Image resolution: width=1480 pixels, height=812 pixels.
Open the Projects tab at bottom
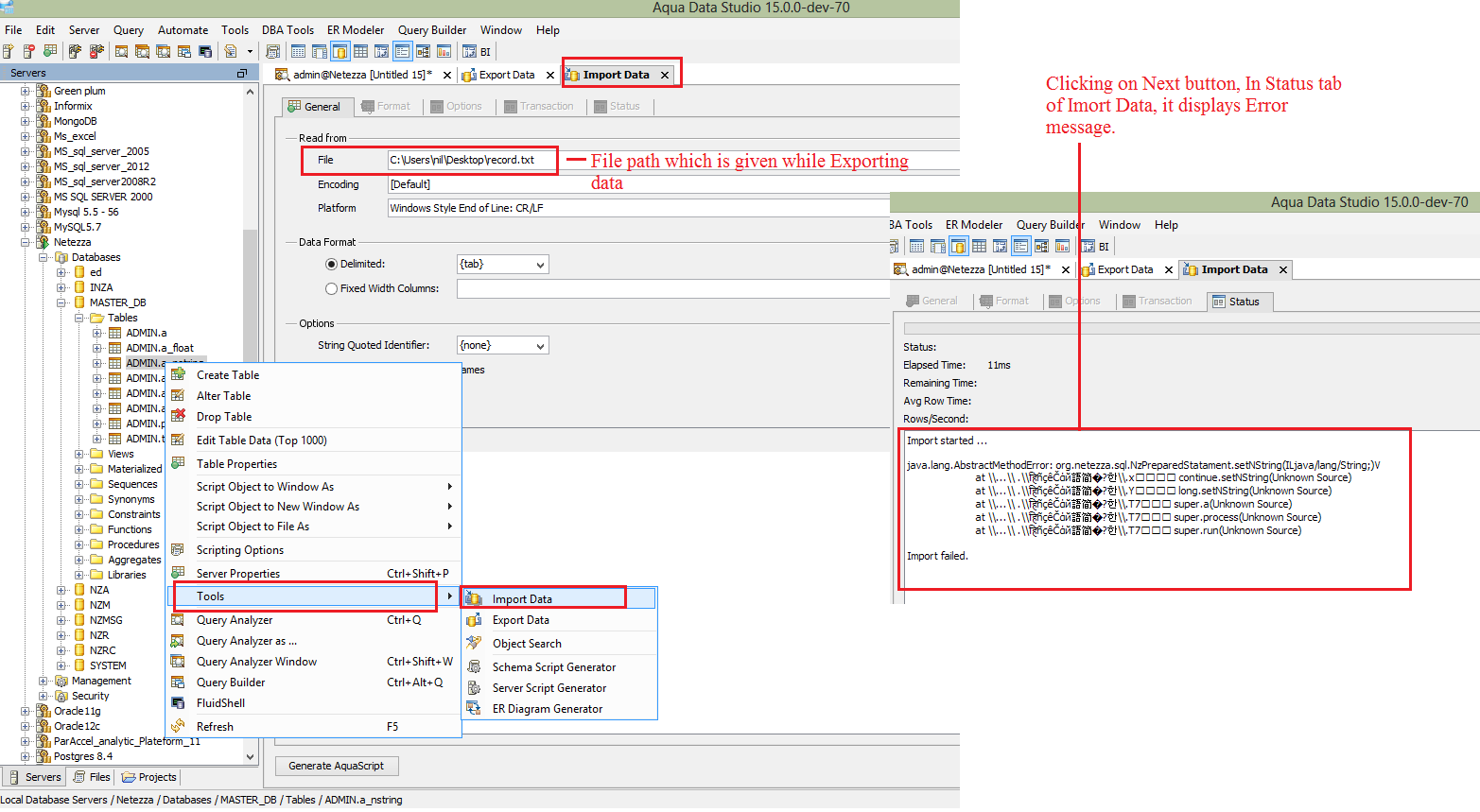(x=148, y=777)
